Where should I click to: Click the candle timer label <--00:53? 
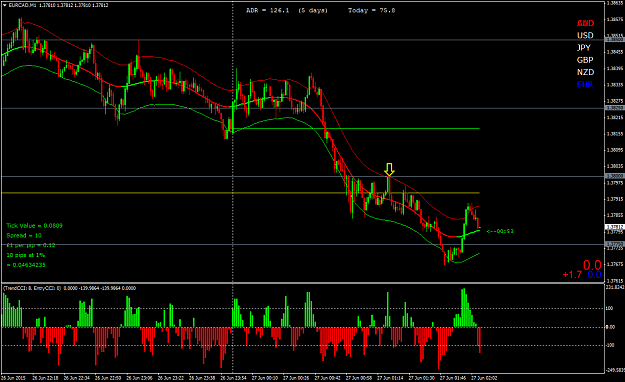tap(500, 231)
